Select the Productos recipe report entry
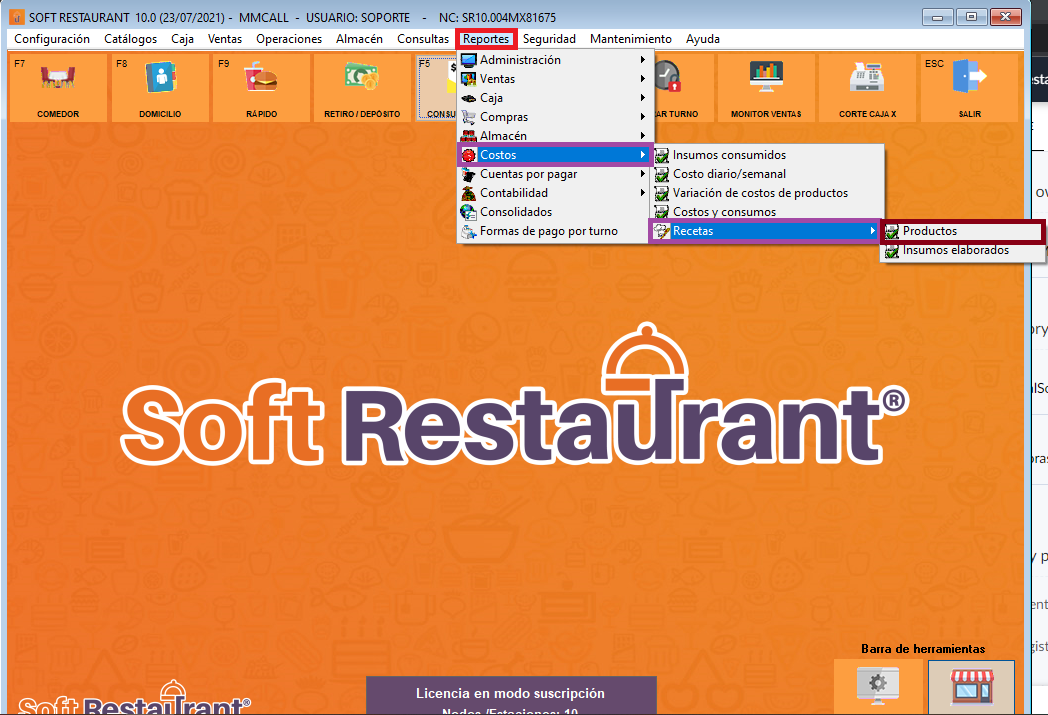The height and width of the screenshot is (715, 1048). [962, 231]
